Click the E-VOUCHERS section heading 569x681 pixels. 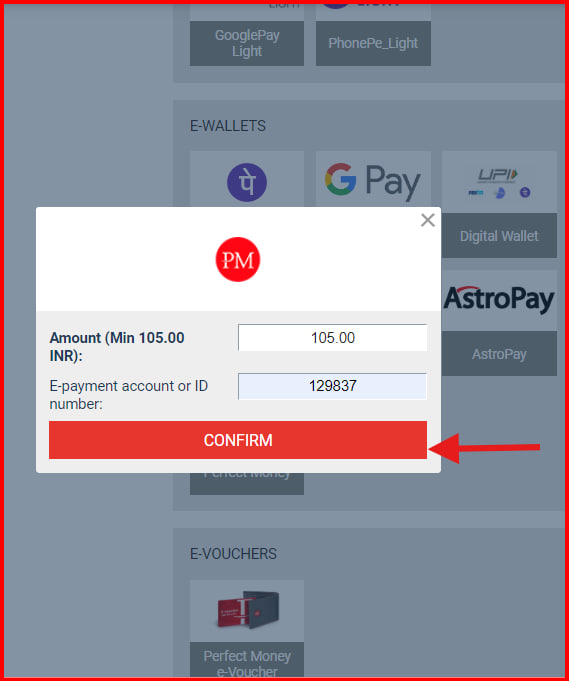(x=233, y=554)
